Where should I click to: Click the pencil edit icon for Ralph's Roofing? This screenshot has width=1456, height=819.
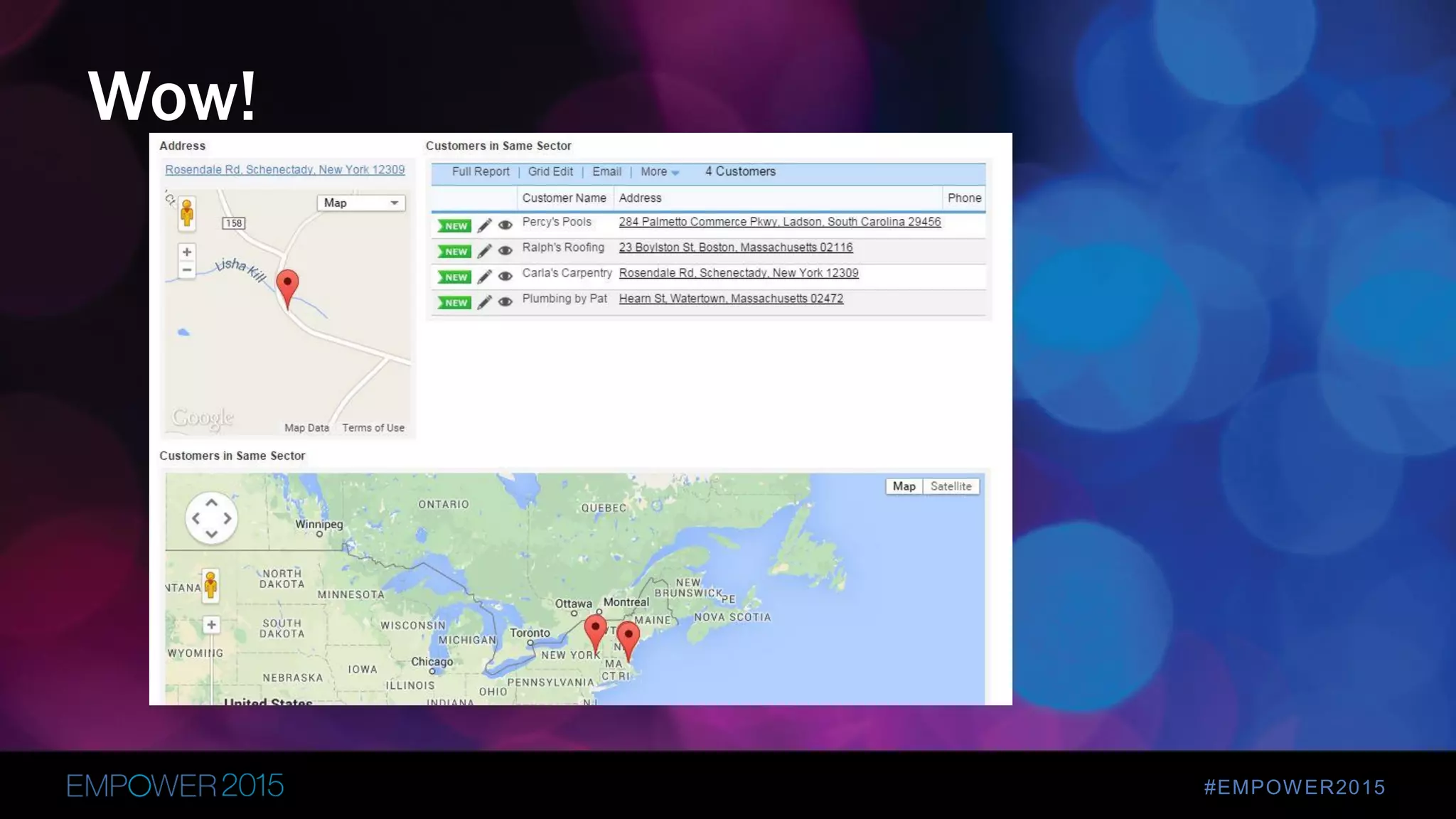point(484,251)
